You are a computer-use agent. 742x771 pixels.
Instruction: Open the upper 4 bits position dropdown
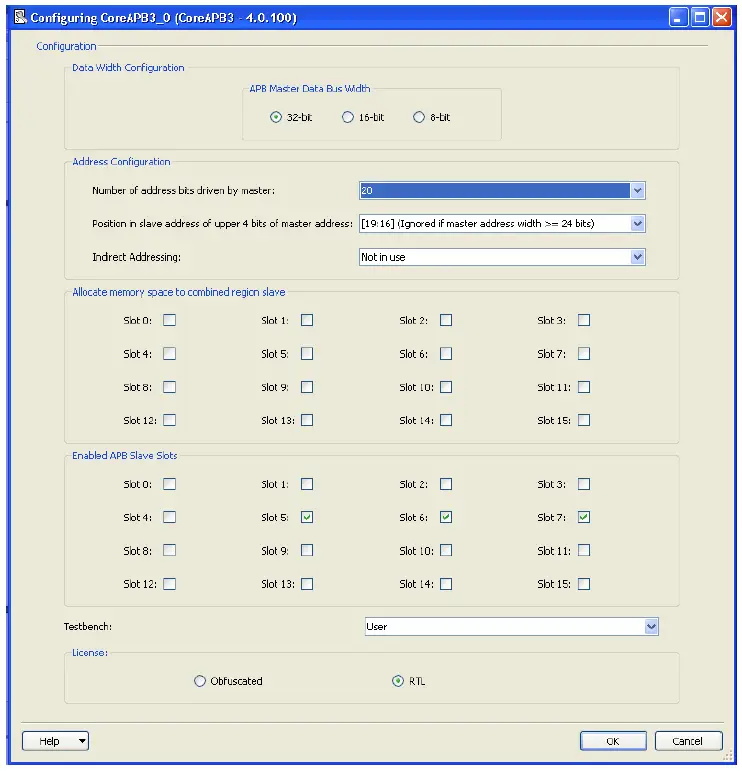point(637,224)
